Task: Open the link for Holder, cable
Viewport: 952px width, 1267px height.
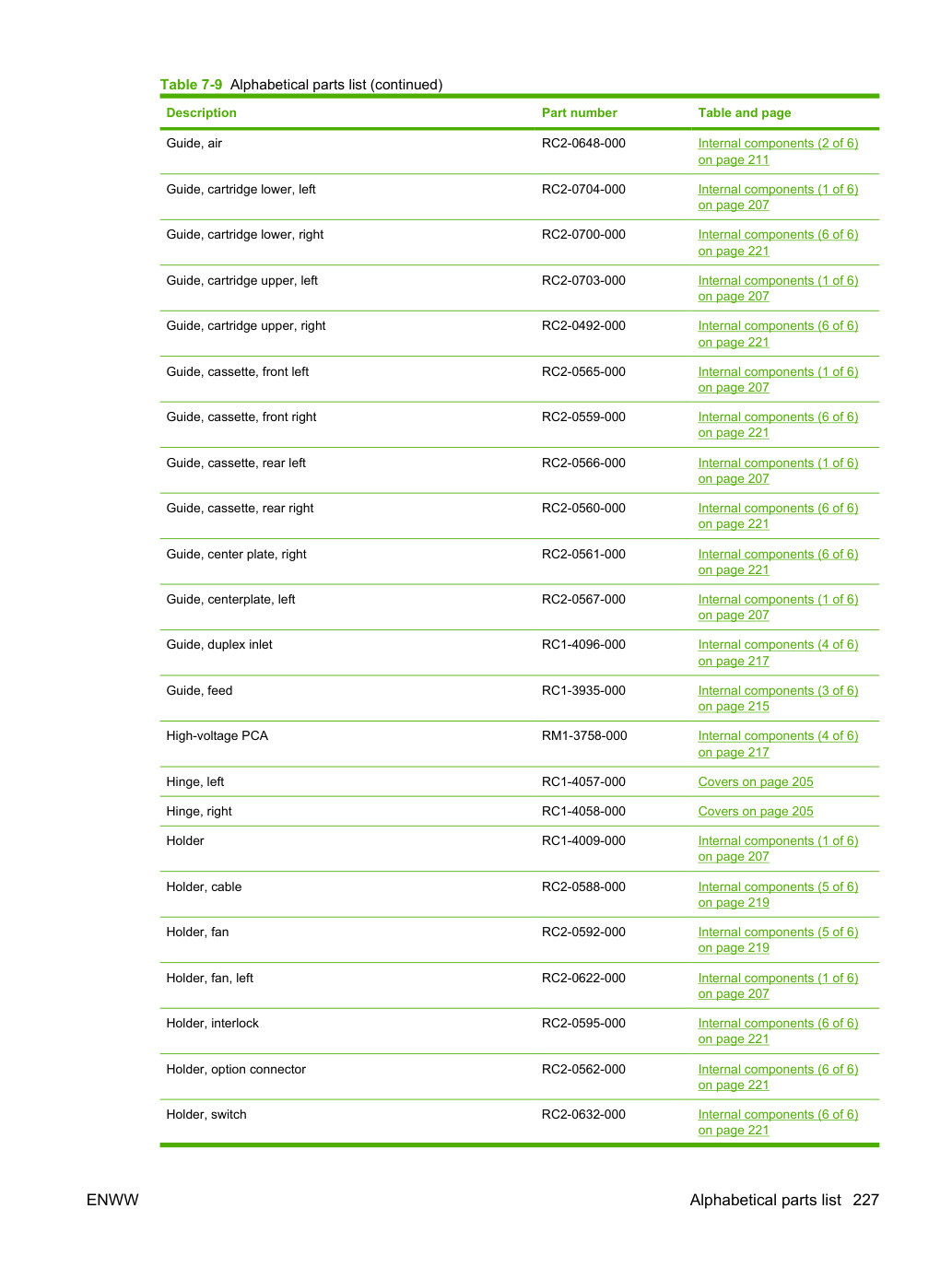Action: pyautogui.click(x=778, y=895)
